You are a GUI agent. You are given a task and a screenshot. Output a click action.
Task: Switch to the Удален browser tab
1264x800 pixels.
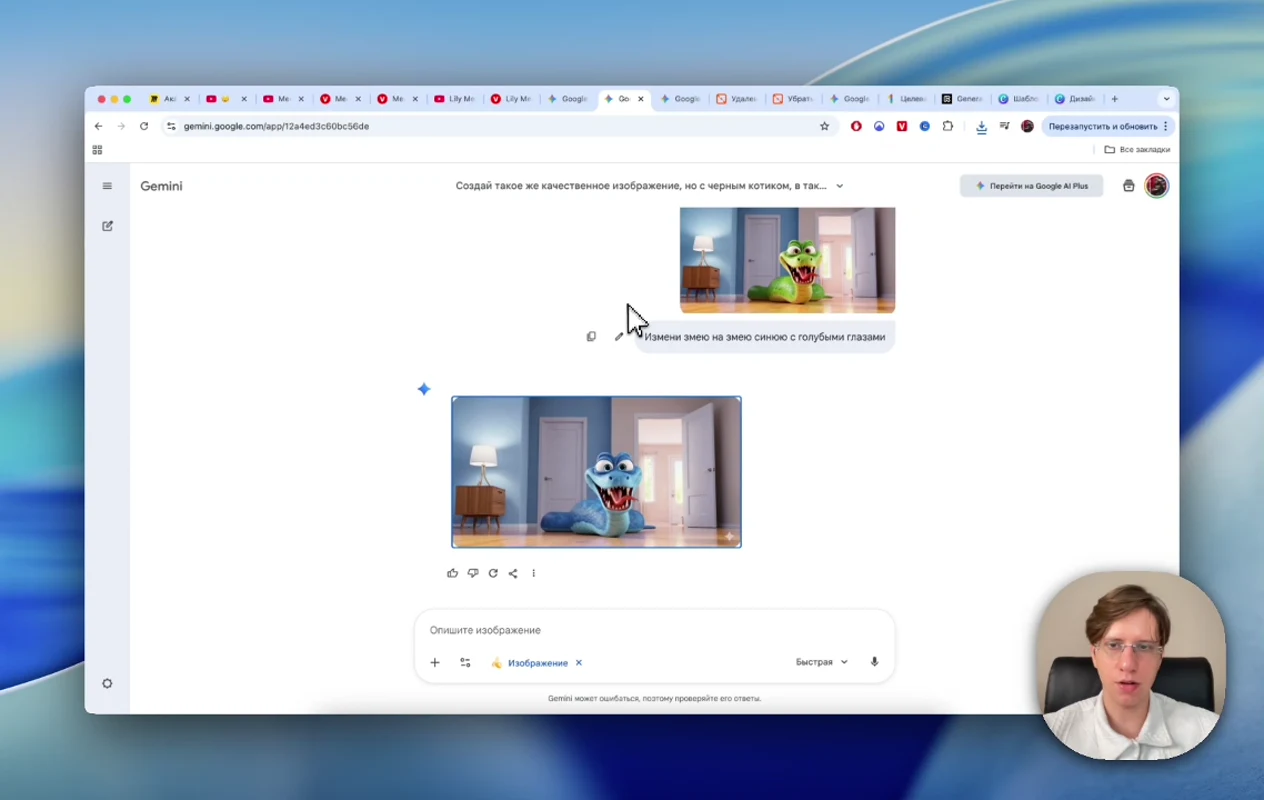click(736, 99)
